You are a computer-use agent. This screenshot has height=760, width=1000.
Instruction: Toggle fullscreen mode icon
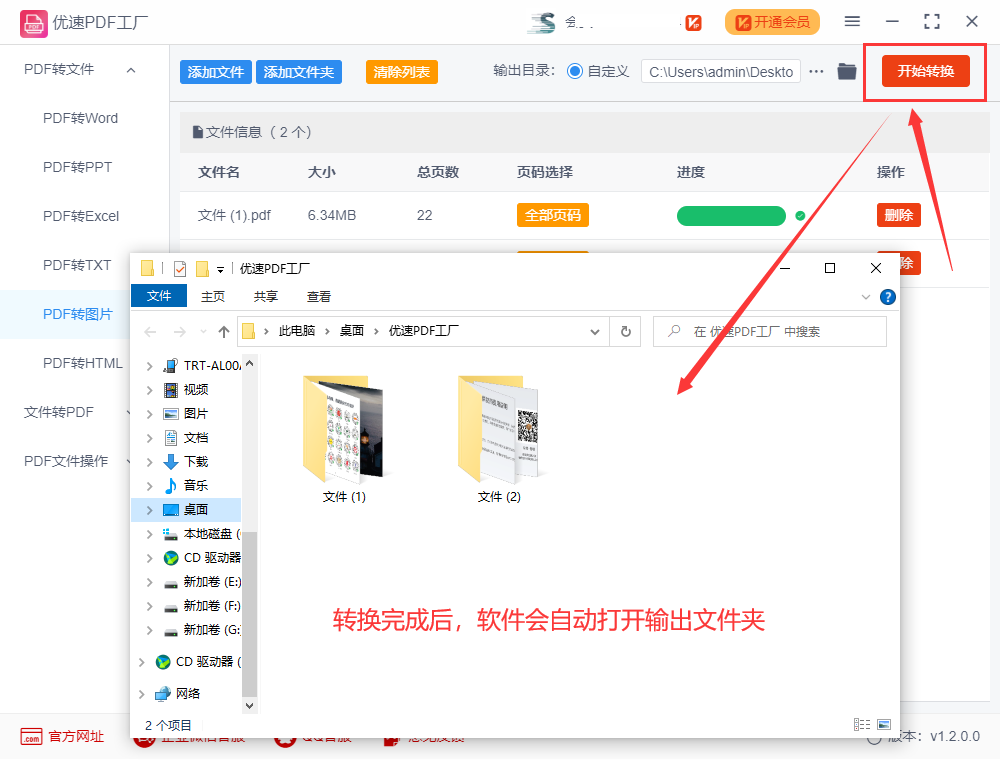pos(932,22)
